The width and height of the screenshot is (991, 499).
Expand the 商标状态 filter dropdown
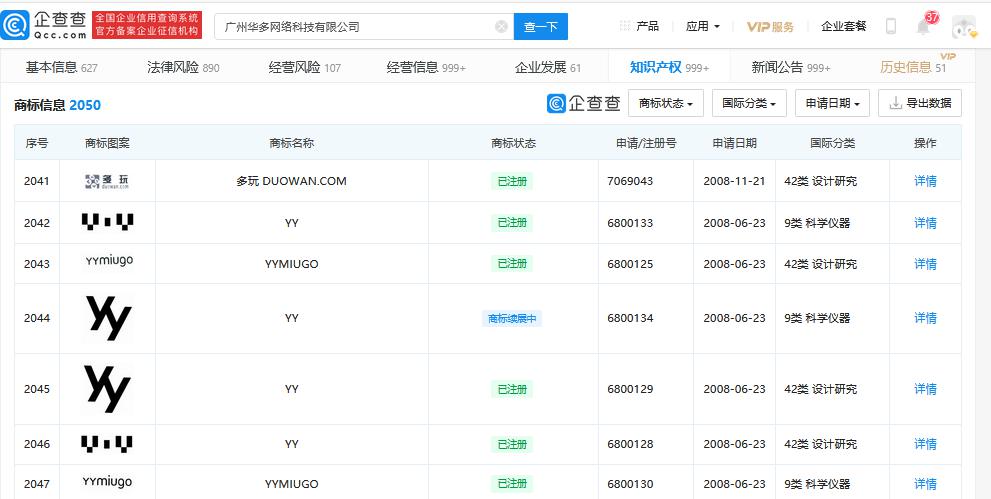pyautogui.click(x=665, y=103)
